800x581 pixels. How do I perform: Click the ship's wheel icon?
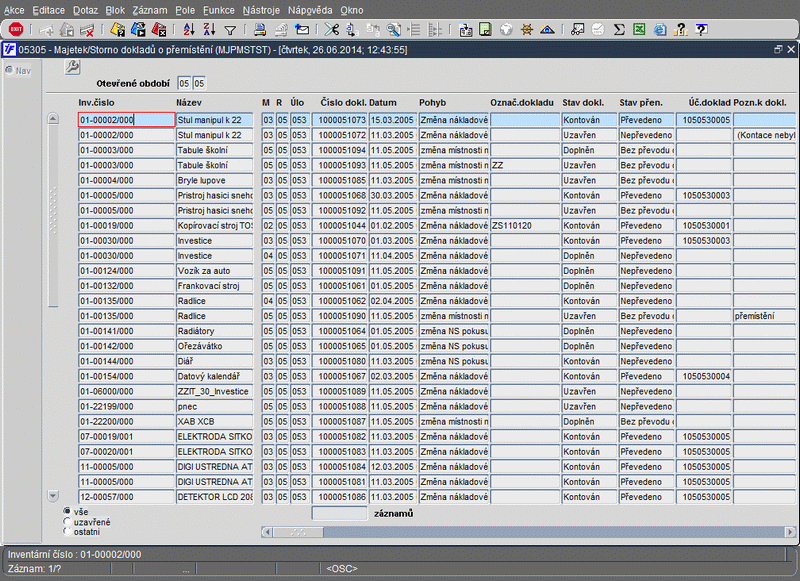(527, 30)
